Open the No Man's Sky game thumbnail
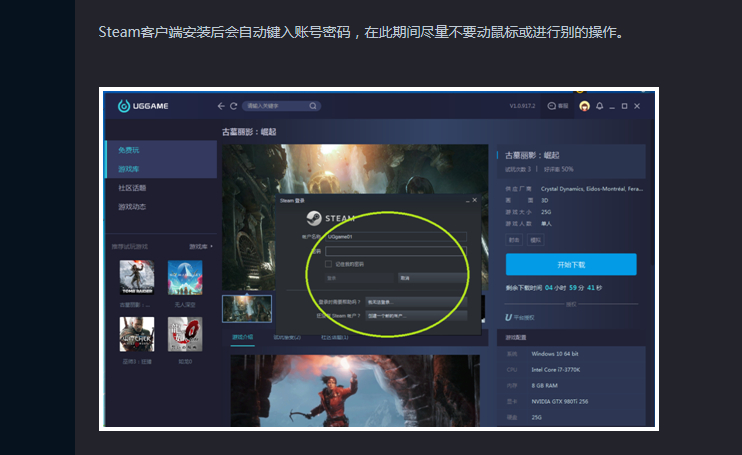The image size is (742, 455). click(x=185, y=277)
